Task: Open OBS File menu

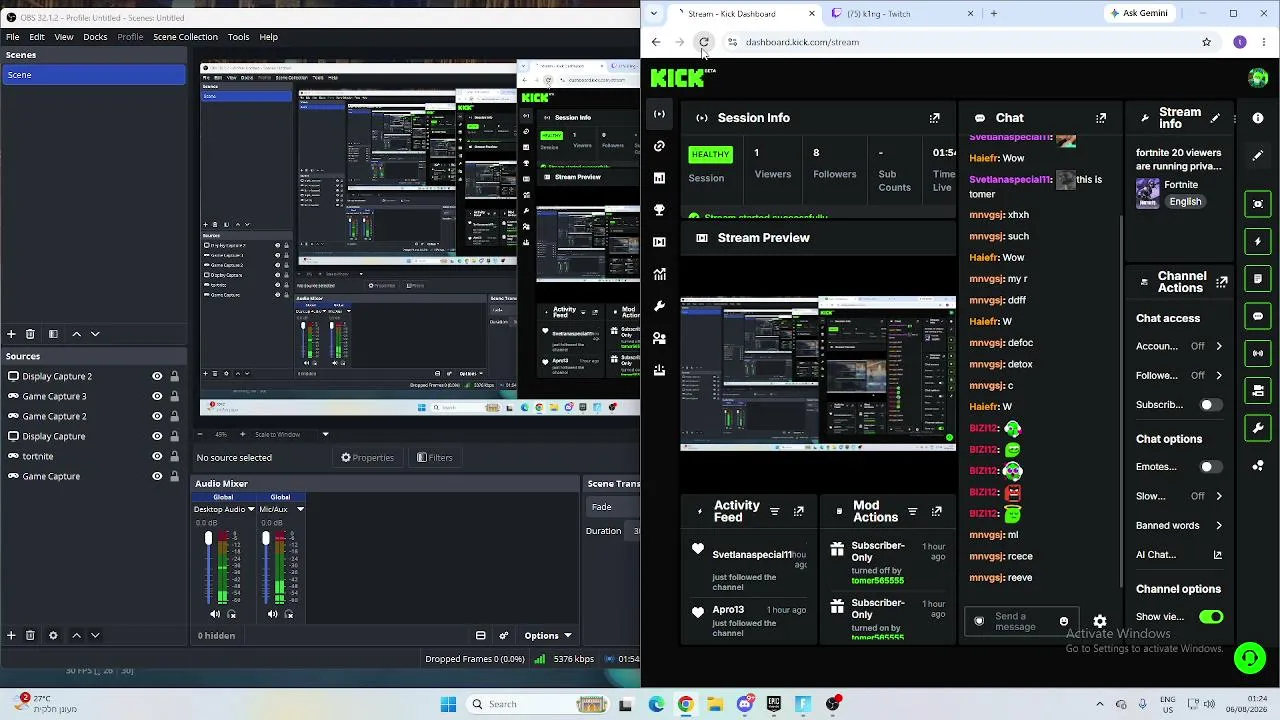Action: (12, 37)
